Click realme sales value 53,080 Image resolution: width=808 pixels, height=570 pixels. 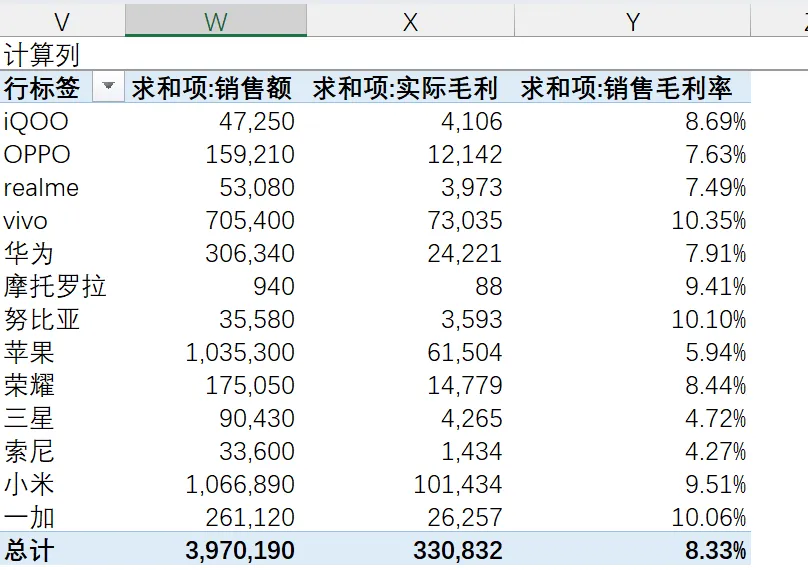257,188
